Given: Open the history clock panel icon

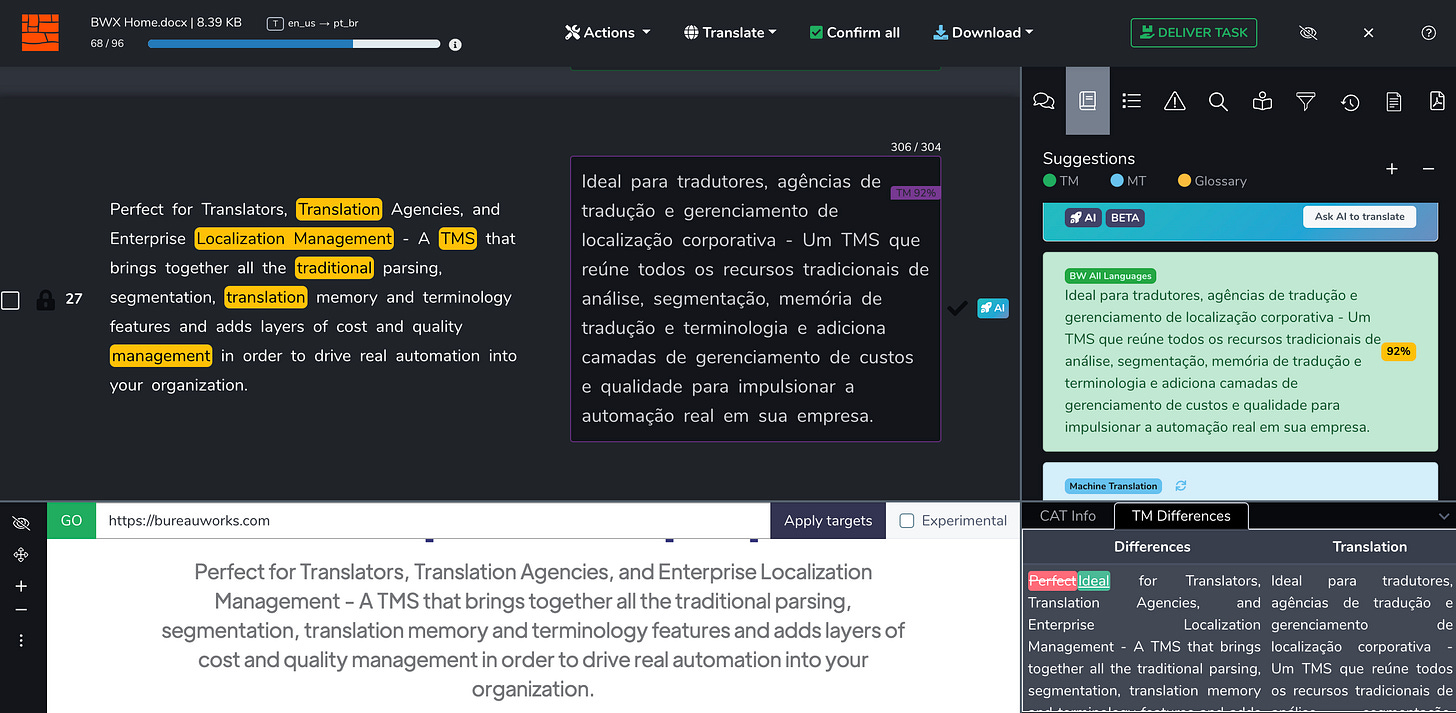Looking at the screenshot, I should pos(1350,101).
